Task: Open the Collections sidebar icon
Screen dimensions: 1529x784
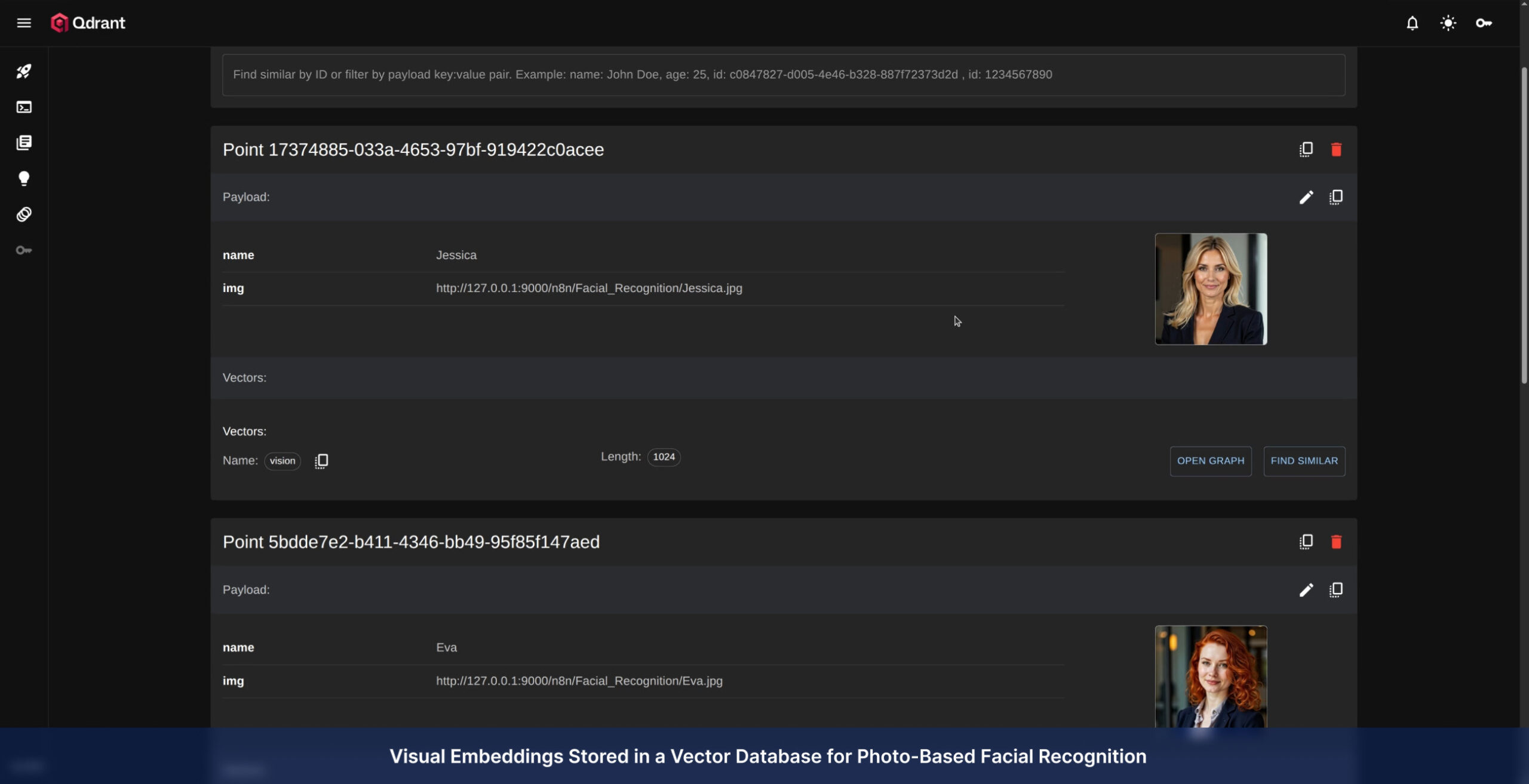Action: tap(24, 143)
